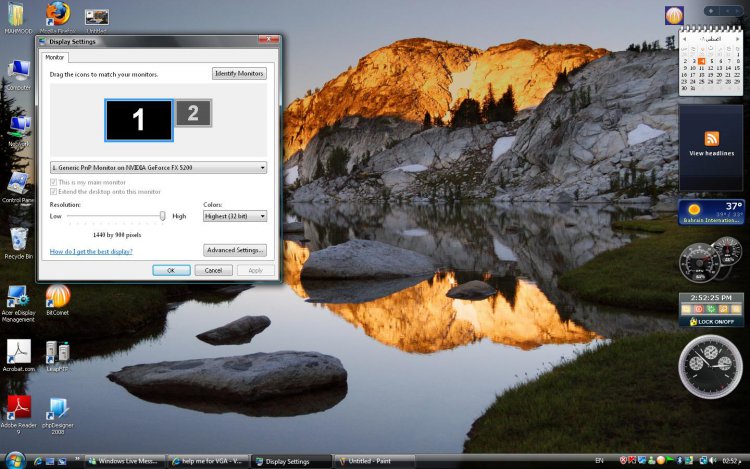Select the Monitor tab
The image size is (750, 469).
[x=55, y=57]
